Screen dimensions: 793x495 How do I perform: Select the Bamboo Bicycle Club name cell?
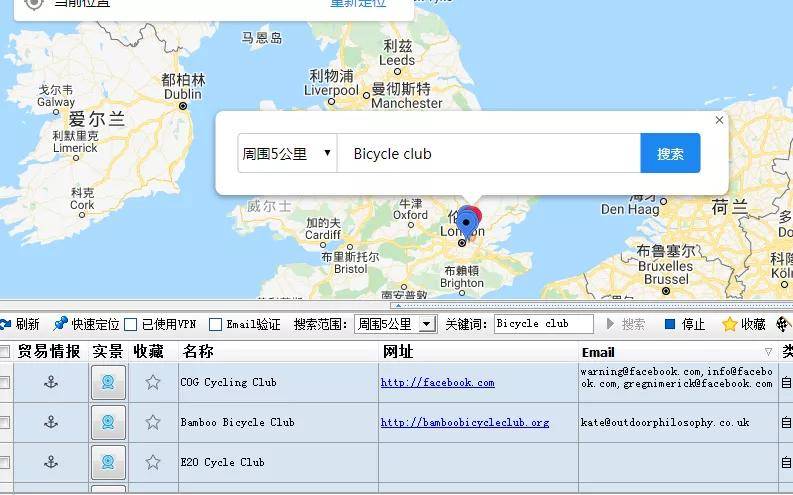point(278,422)
